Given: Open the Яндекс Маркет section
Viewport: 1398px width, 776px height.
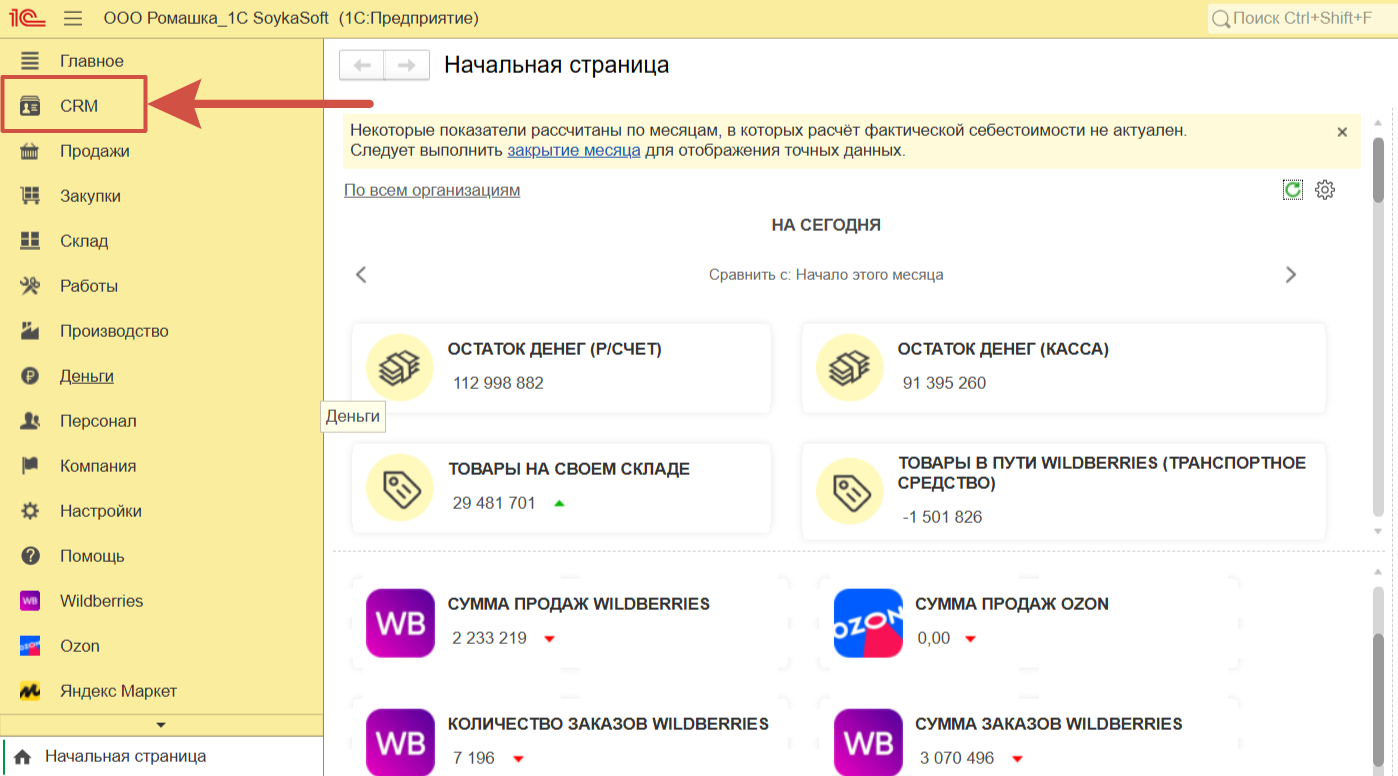Looking at the screenshot, I should [118, 691].
